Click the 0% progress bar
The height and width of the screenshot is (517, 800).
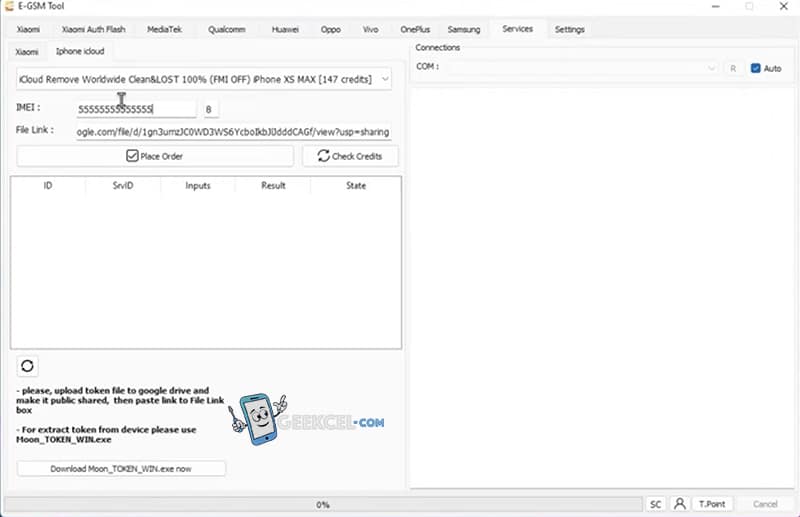coord(323,504)
